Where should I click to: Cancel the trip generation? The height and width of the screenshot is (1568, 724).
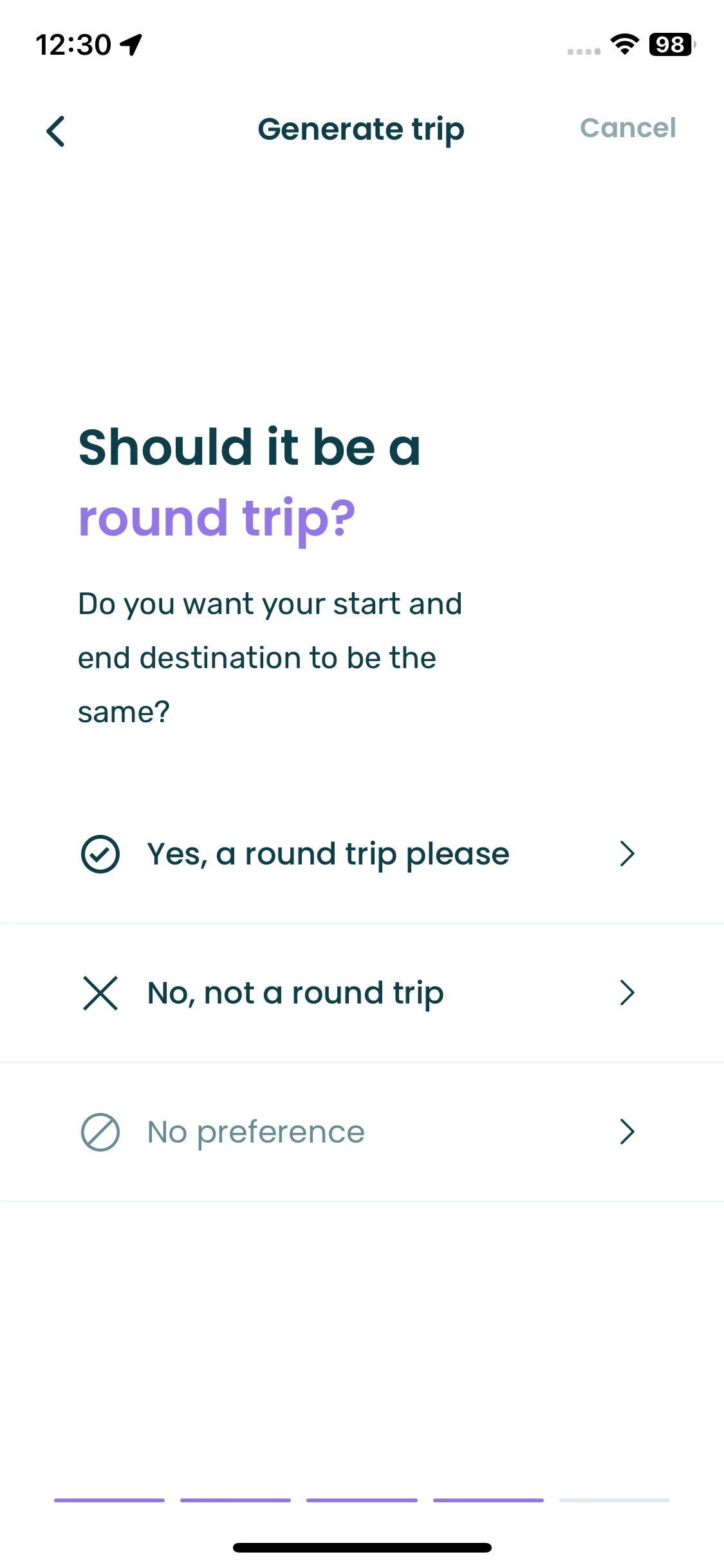tap(628, 128)
